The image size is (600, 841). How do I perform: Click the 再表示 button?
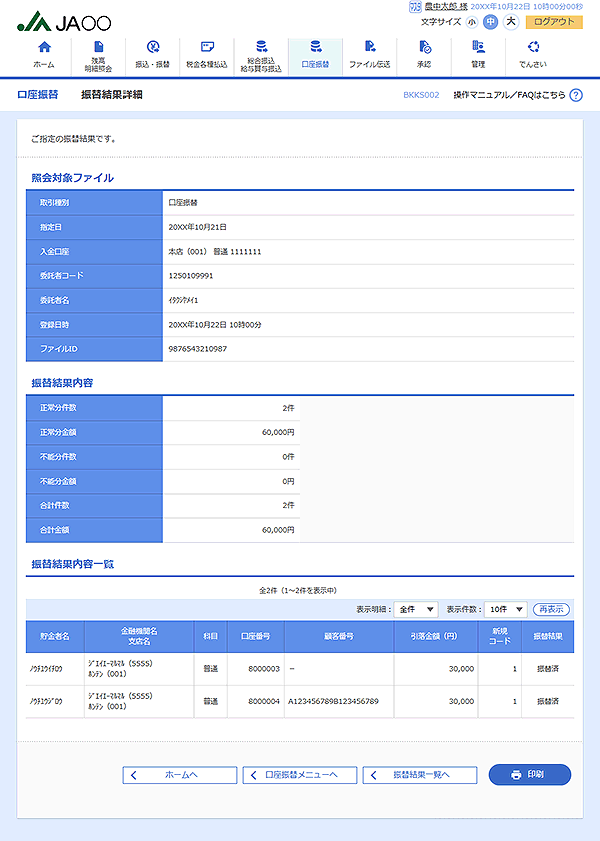click(x=551, y=609)
